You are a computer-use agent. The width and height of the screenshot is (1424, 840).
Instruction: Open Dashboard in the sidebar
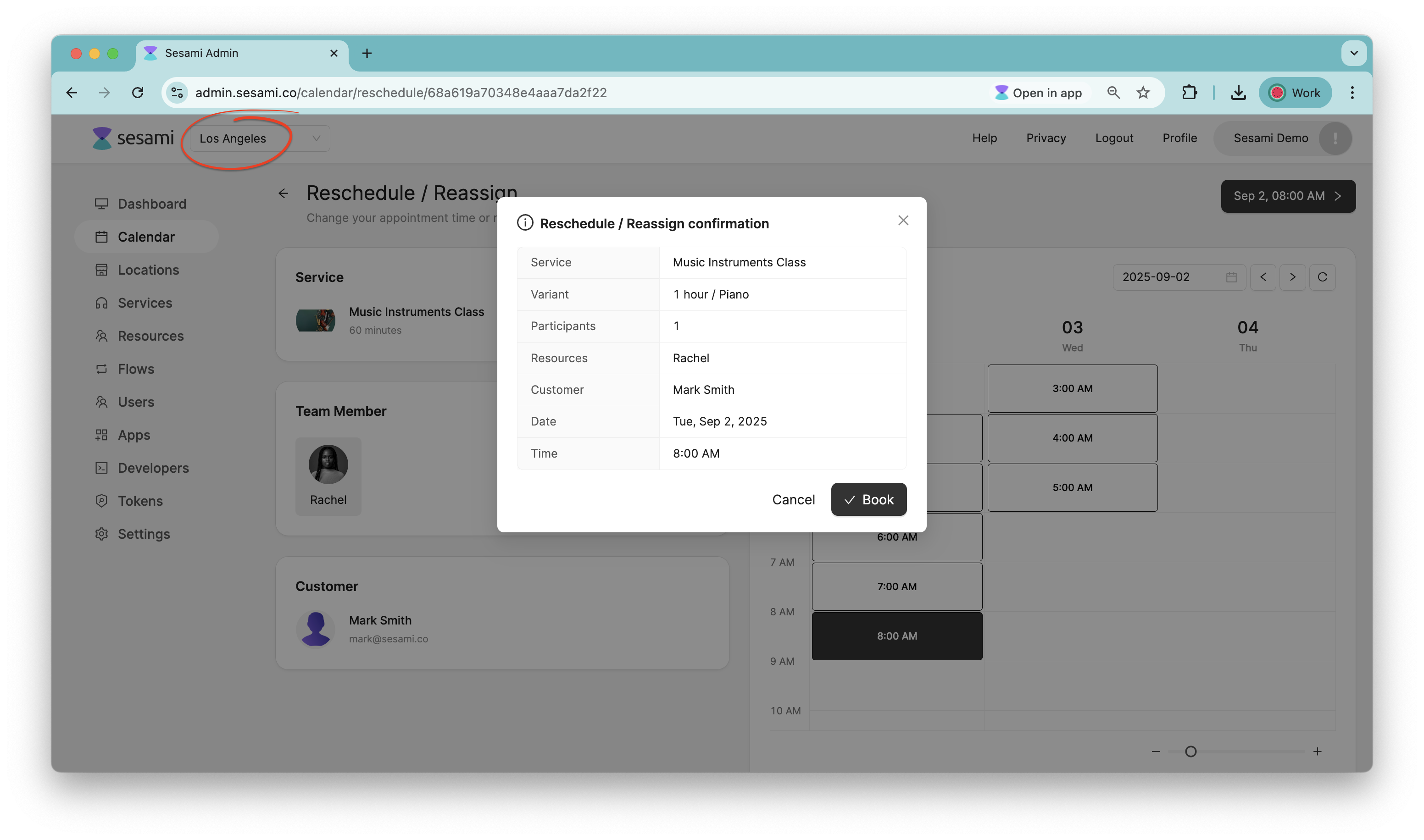(x=151, y=204)
